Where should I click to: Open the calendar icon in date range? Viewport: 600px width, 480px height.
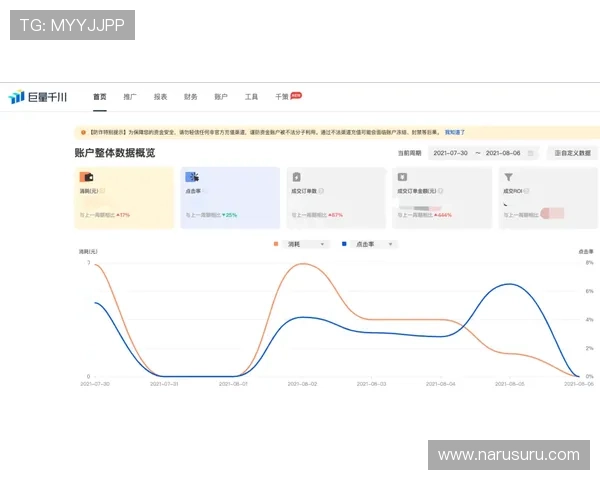pos(530,153)
